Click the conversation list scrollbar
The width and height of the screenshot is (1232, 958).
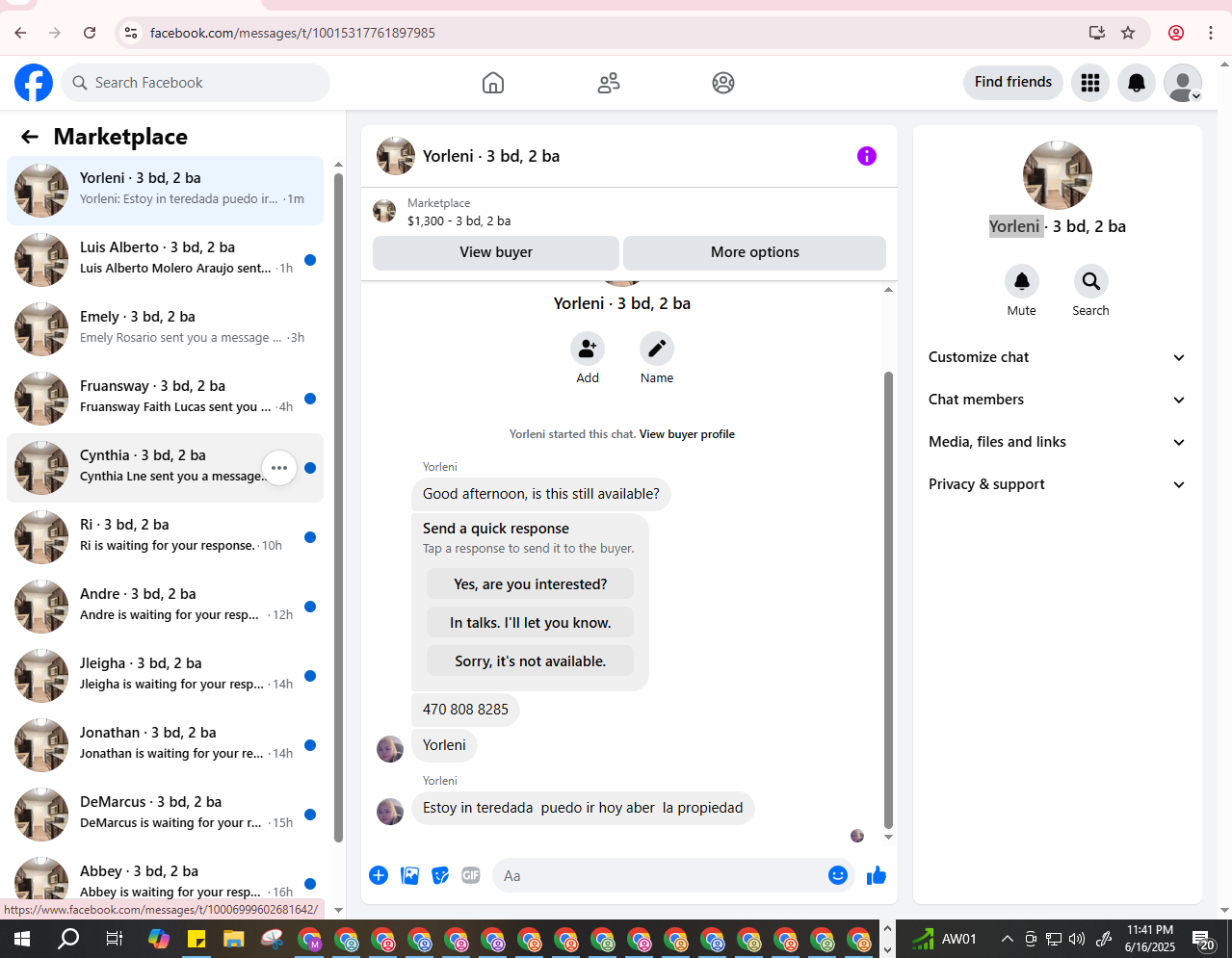(x=338, y=507)
